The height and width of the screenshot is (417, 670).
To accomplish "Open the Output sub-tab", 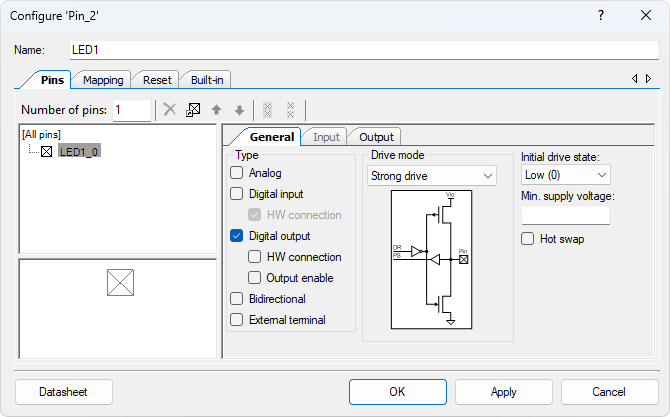I will click(376, 137).
